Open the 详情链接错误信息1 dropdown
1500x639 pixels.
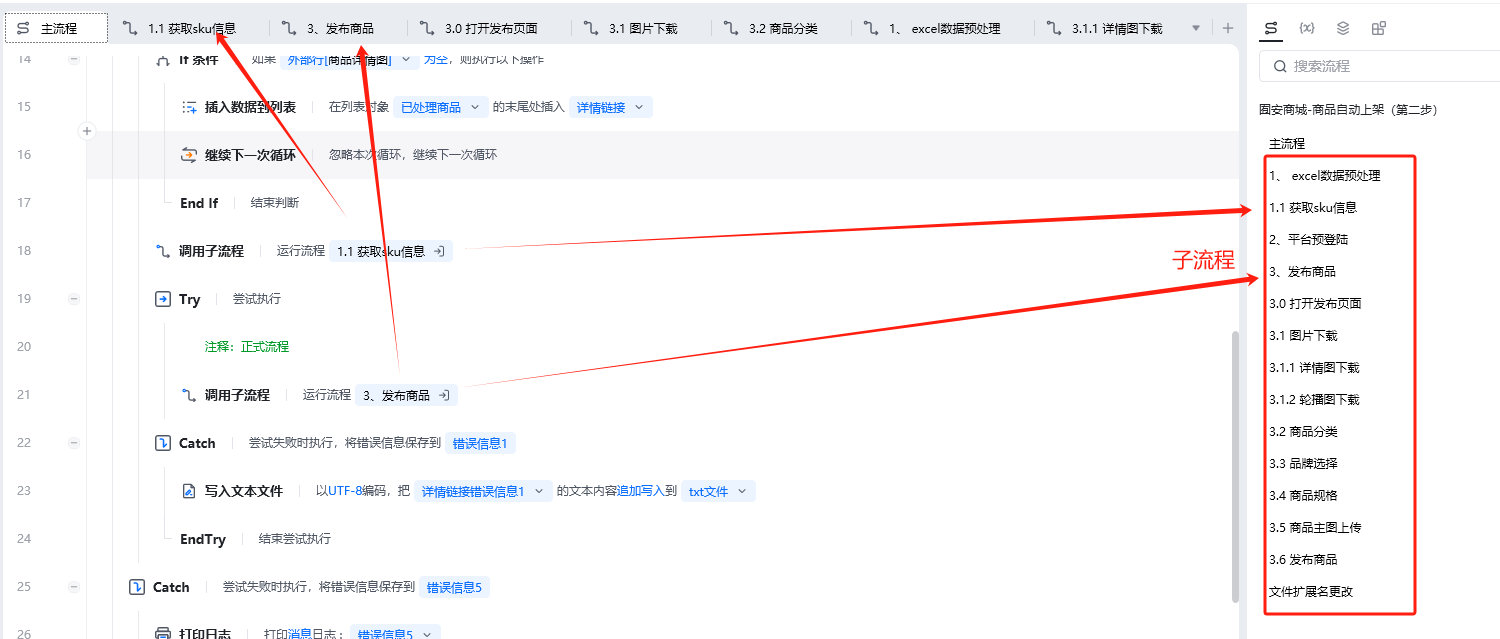(483, 491)
